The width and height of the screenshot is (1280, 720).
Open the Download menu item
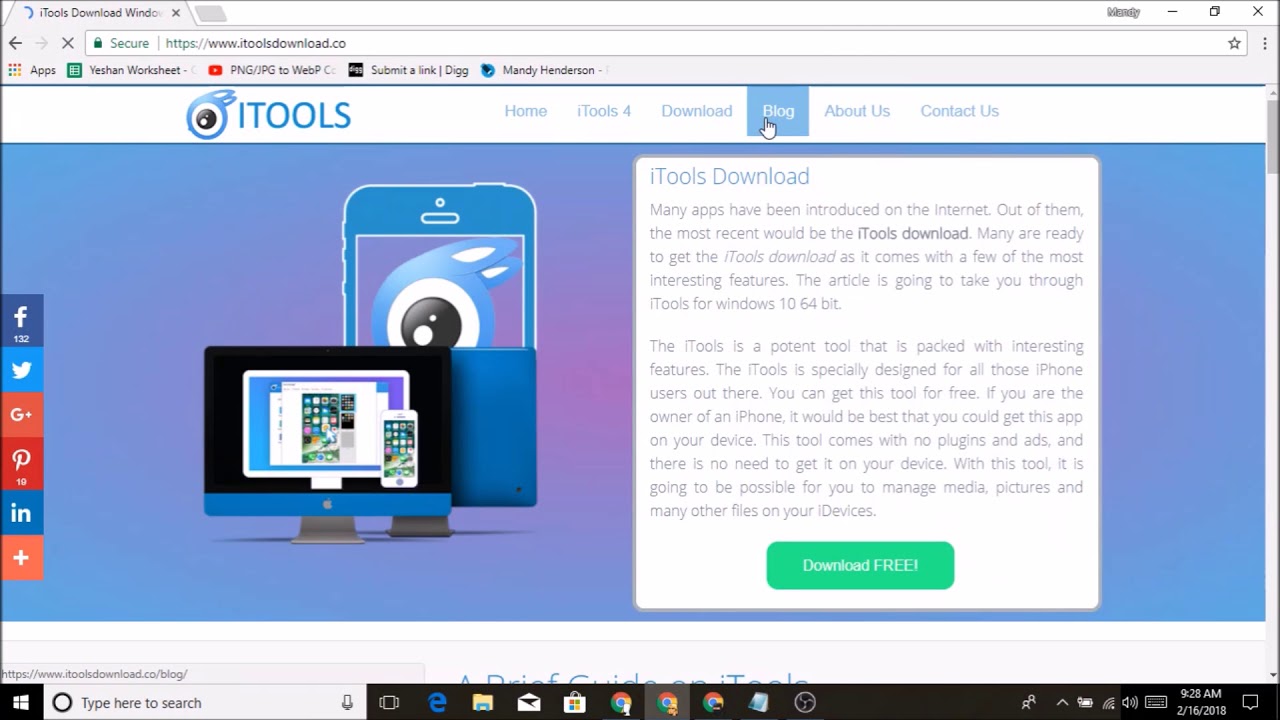click(697, 111)
